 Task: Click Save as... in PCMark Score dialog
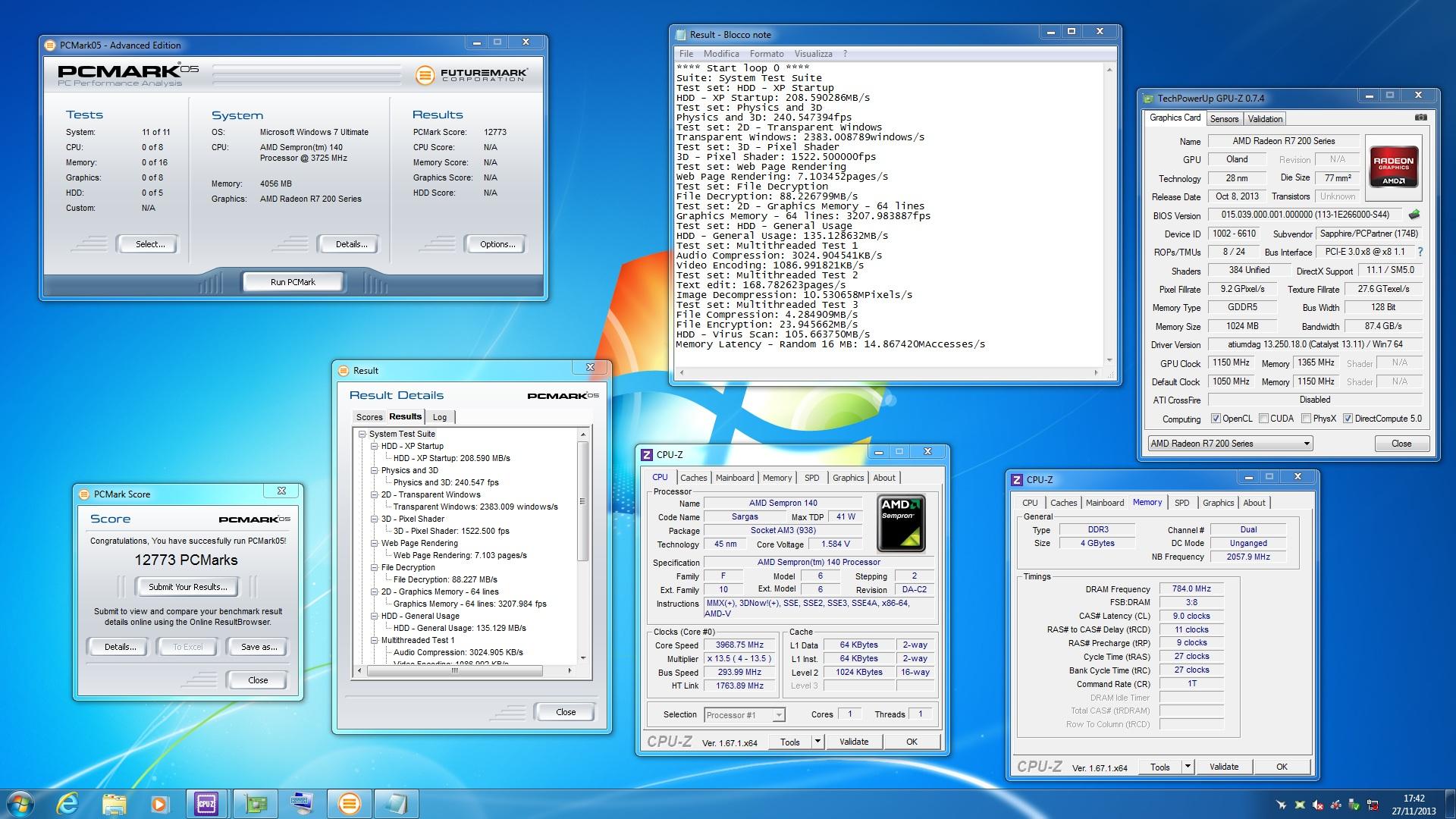click(x=259, y=647)
